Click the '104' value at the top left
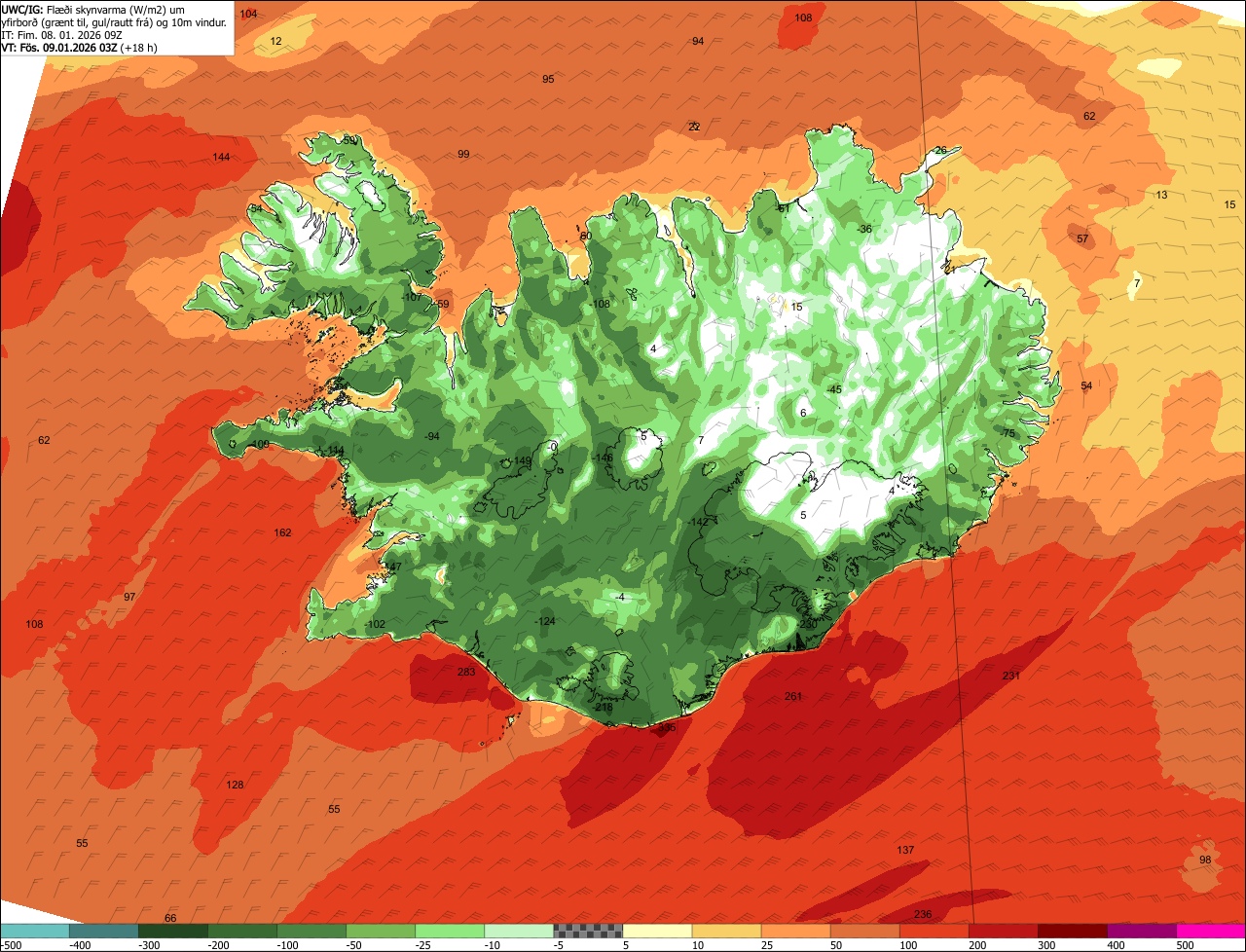1246x952 pixels. pyautogui.click(x=248, y=14)
